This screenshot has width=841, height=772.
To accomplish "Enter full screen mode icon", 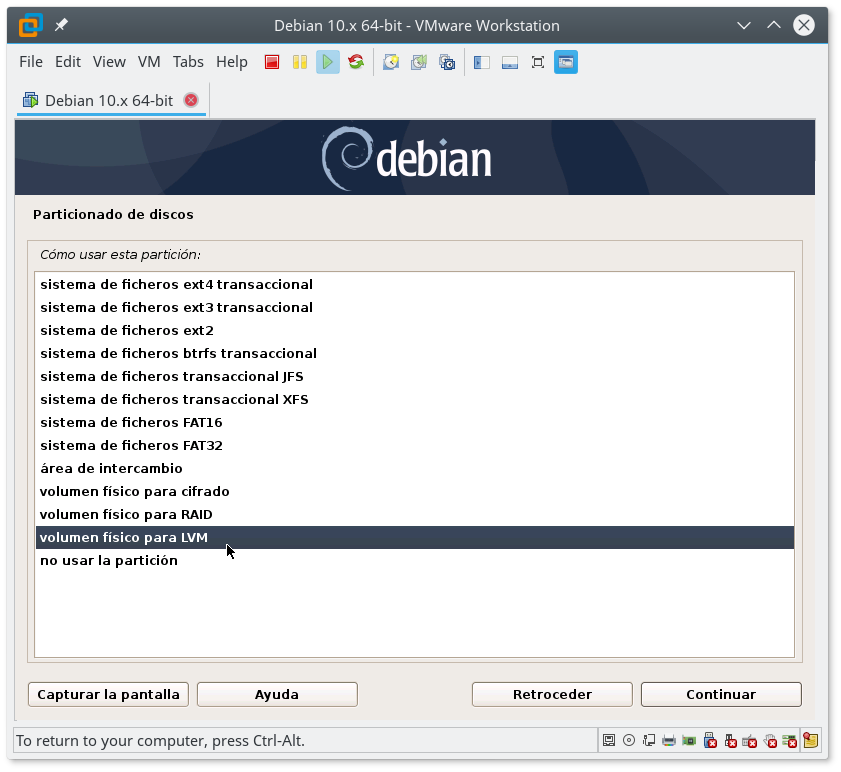I will tap(537, 62).
